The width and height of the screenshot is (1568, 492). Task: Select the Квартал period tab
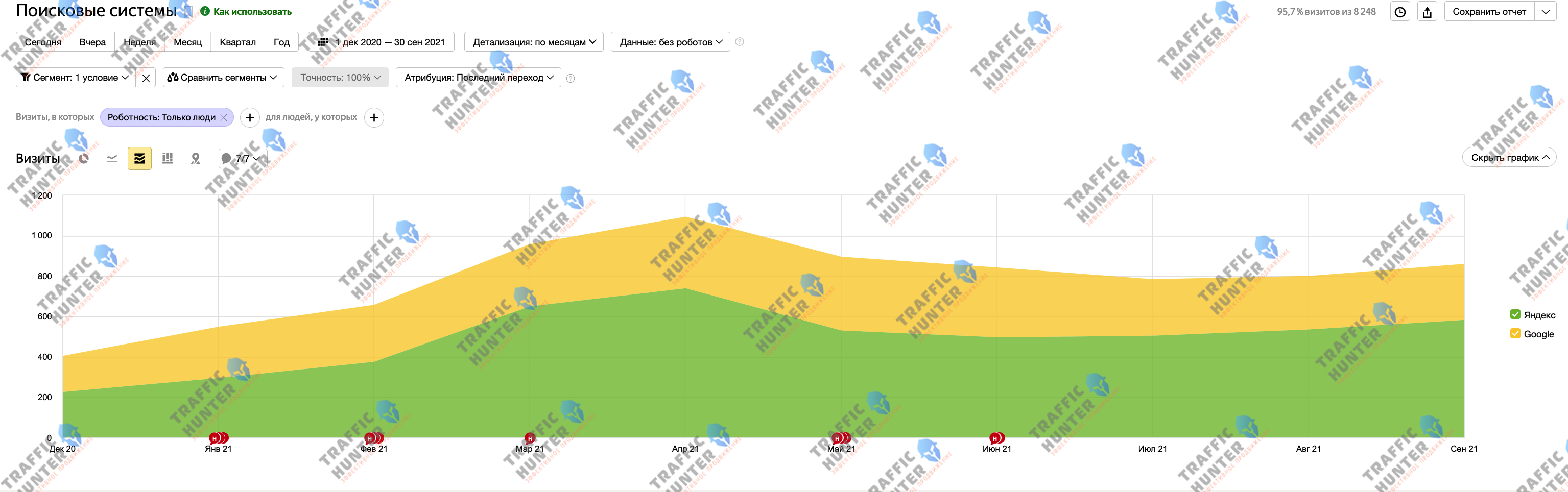pos(237,42)
